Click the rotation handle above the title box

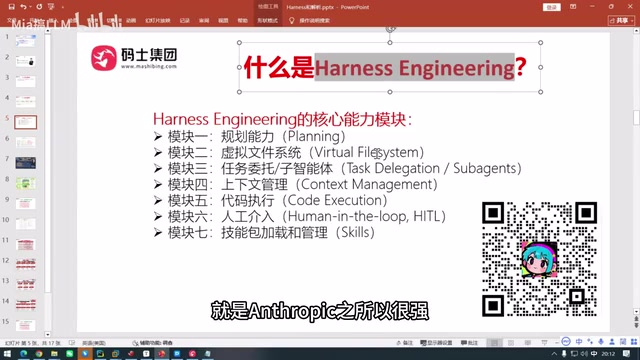tap(390, 29)
